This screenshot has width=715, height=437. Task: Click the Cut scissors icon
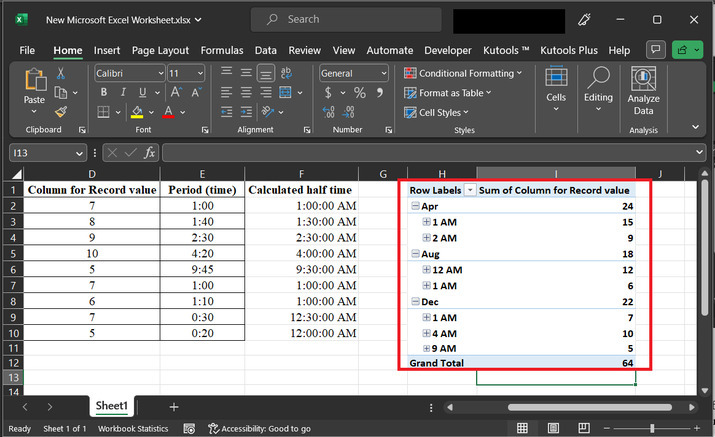[61, 73]
